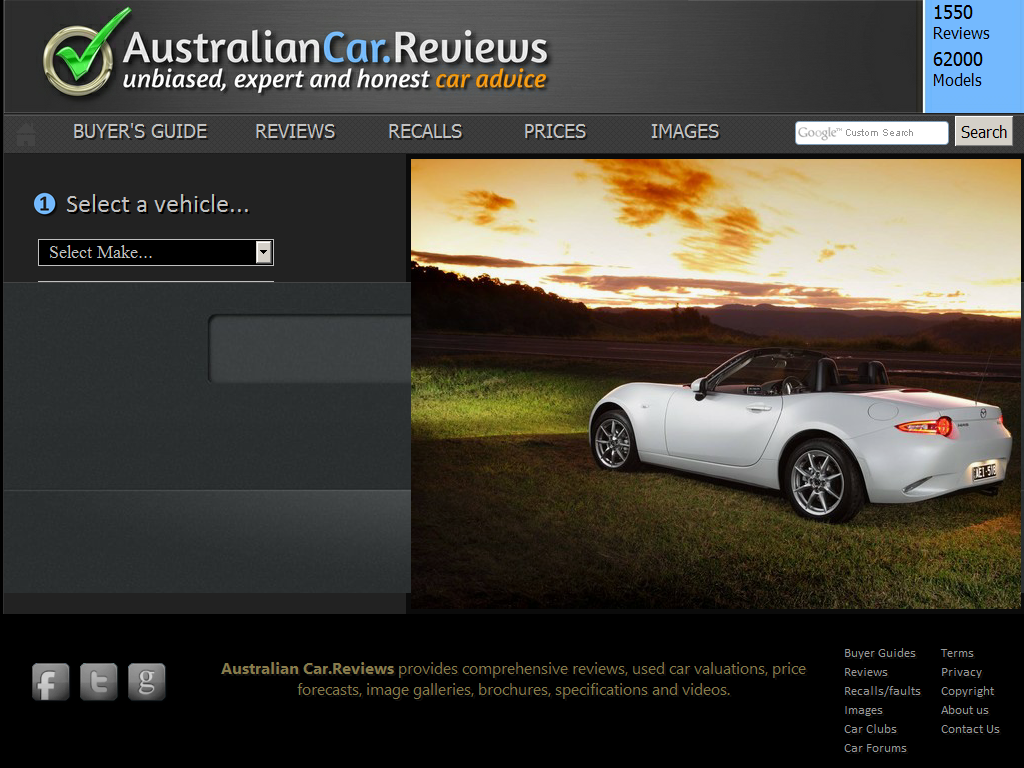Open the Prices menu item

(x=555, y=132)
